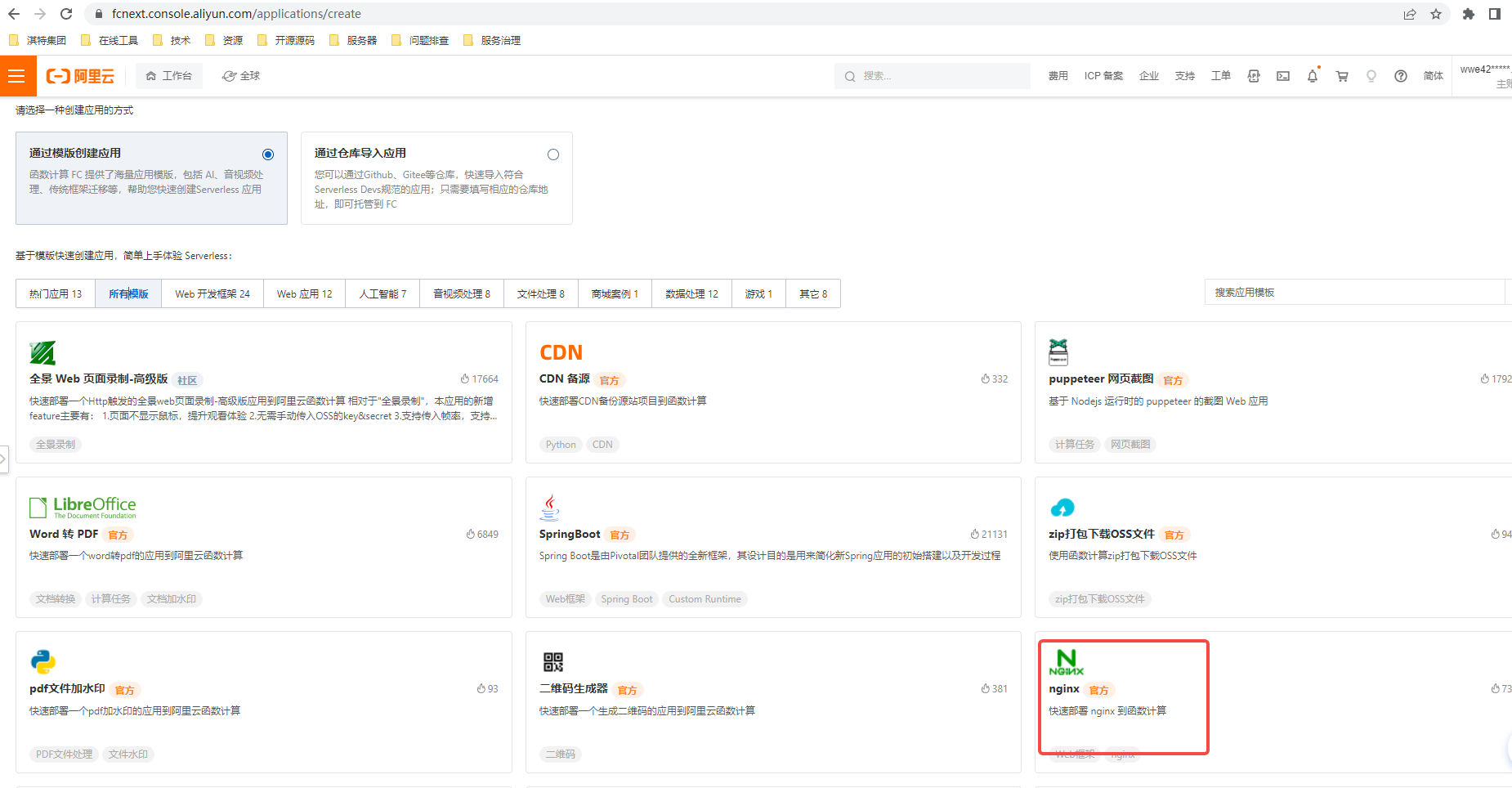
Task: Expand the collapsed left side panel arrow
Action: tap(3, 459)
